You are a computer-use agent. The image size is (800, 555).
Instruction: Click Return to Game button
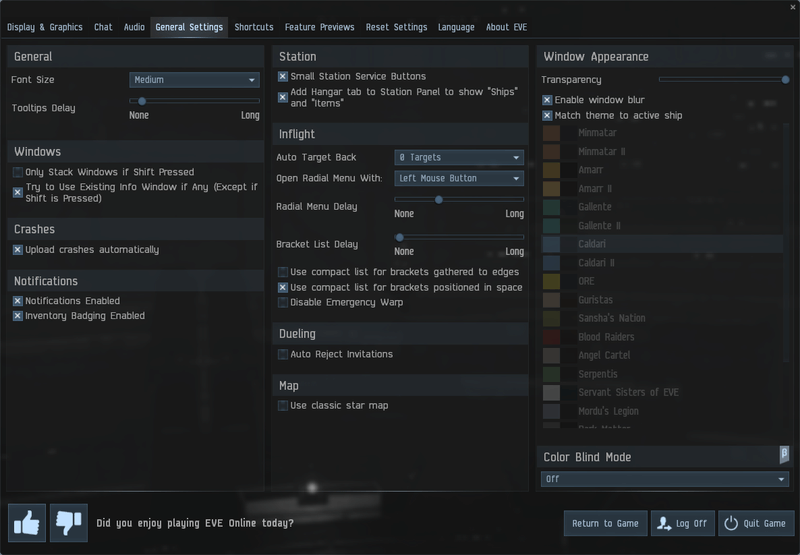click(605, 523)
